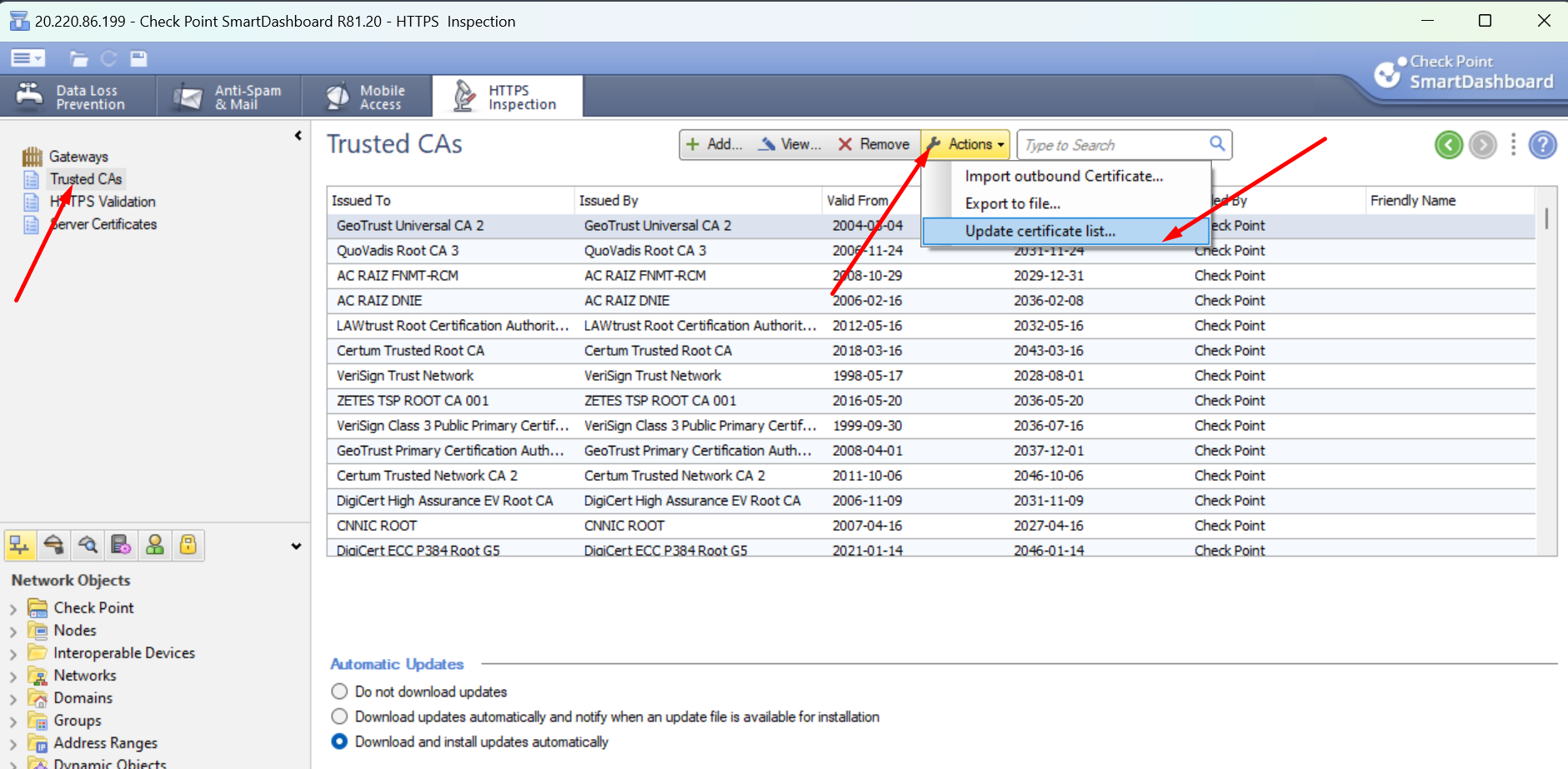Select the Network Objects tab icon
Screen dimensions: 1568x769
click(x=20, y=545)
